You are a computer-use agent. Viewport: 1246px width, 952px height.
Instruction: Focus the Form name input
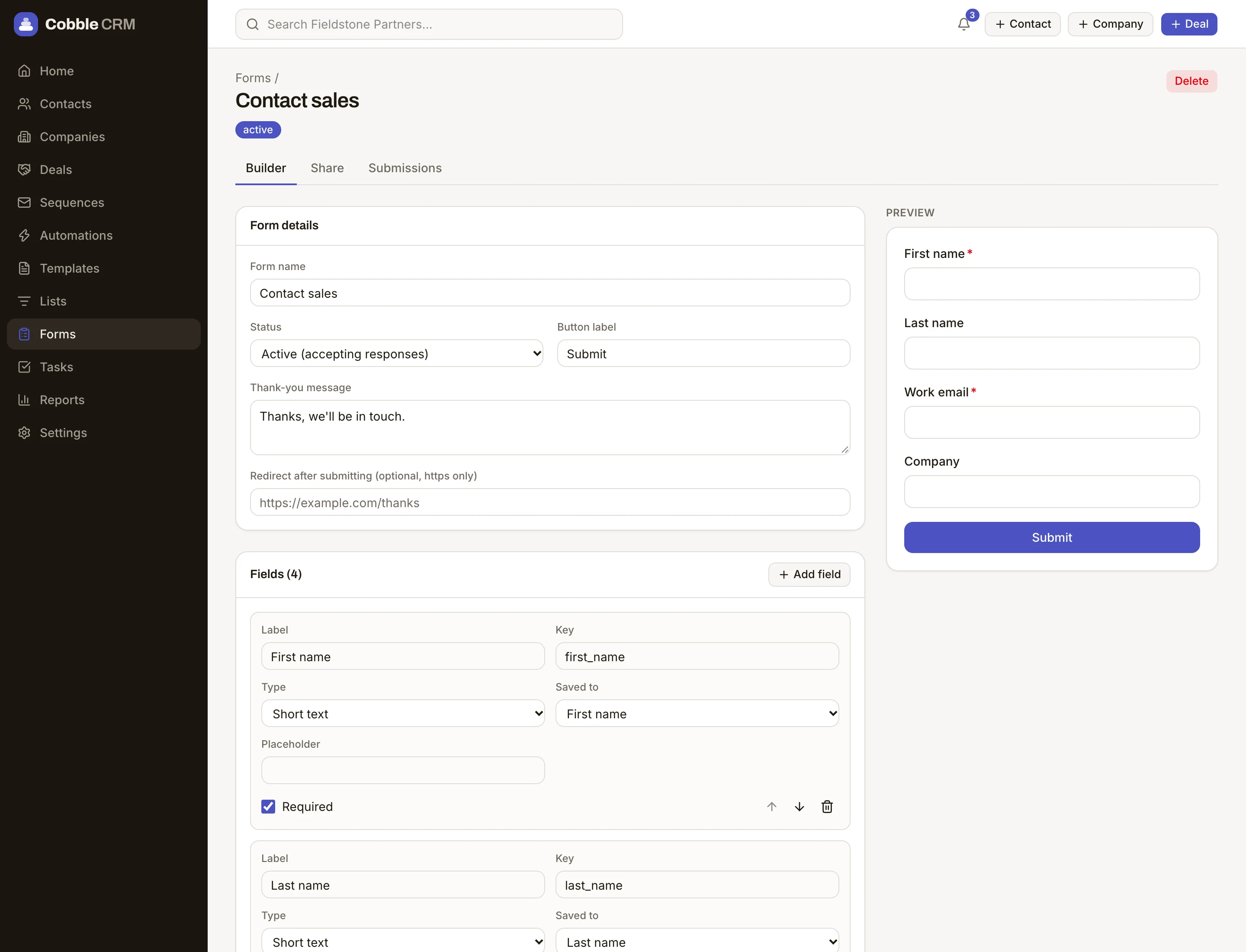click(549, 293)
